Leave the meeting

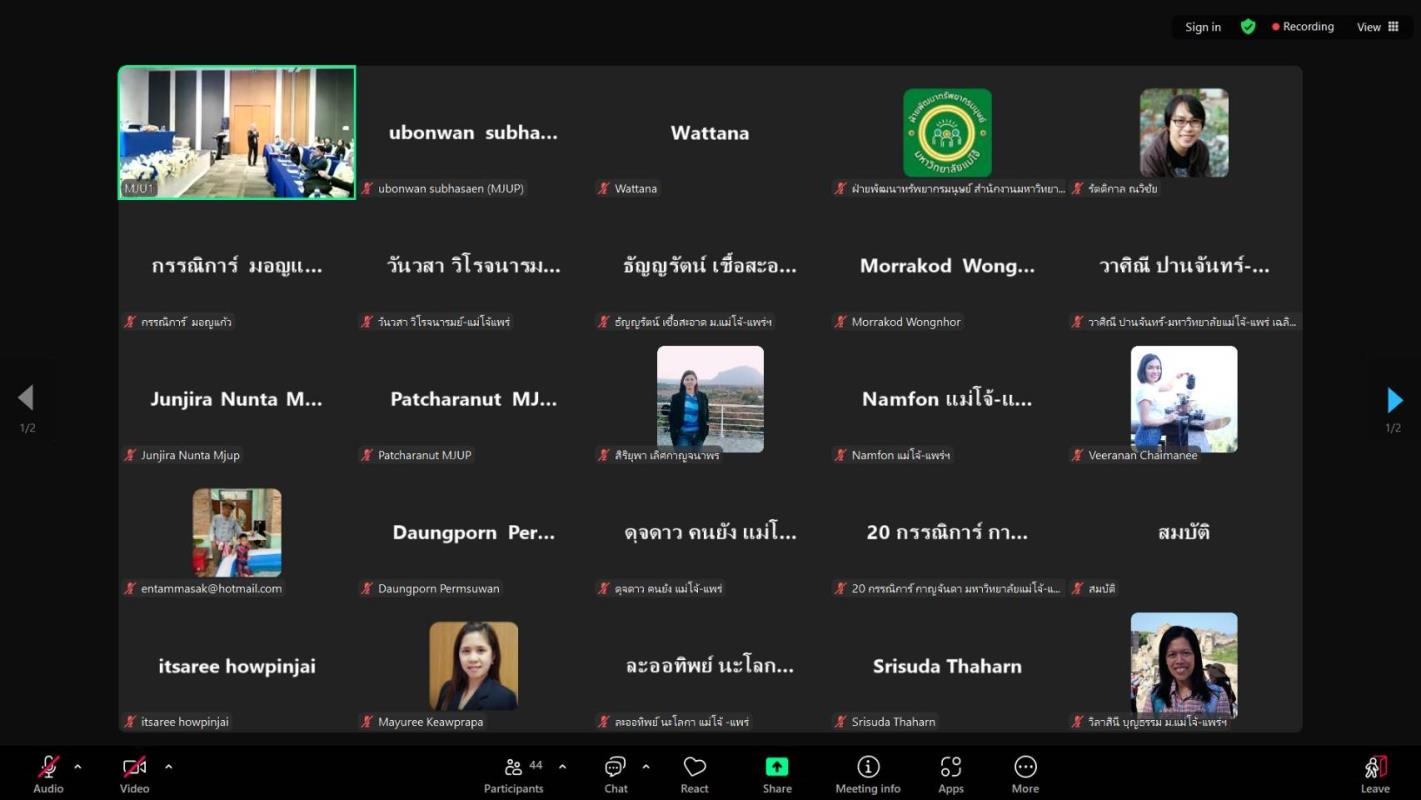pyautogui.click(x=1375, y=771)
